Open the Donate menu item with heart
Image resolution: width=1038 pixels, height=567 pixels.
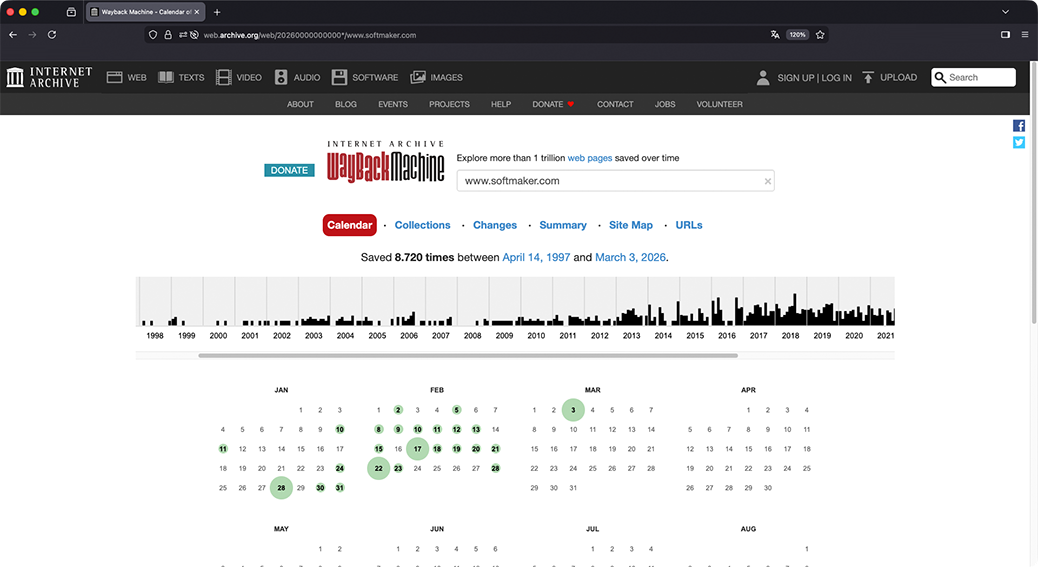pos(553,105)
